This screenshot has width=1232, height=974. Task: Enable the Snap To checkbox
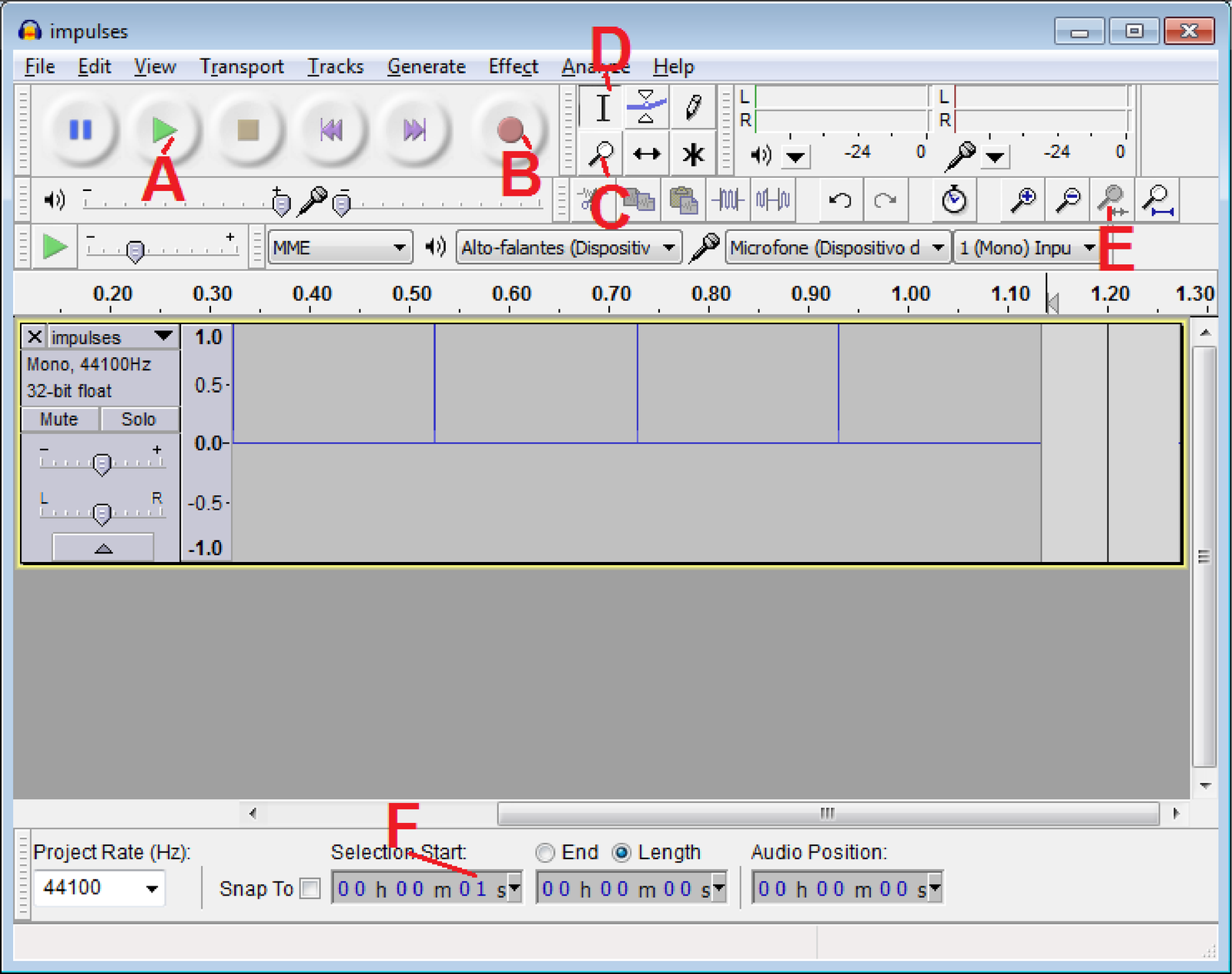(310, 889)
